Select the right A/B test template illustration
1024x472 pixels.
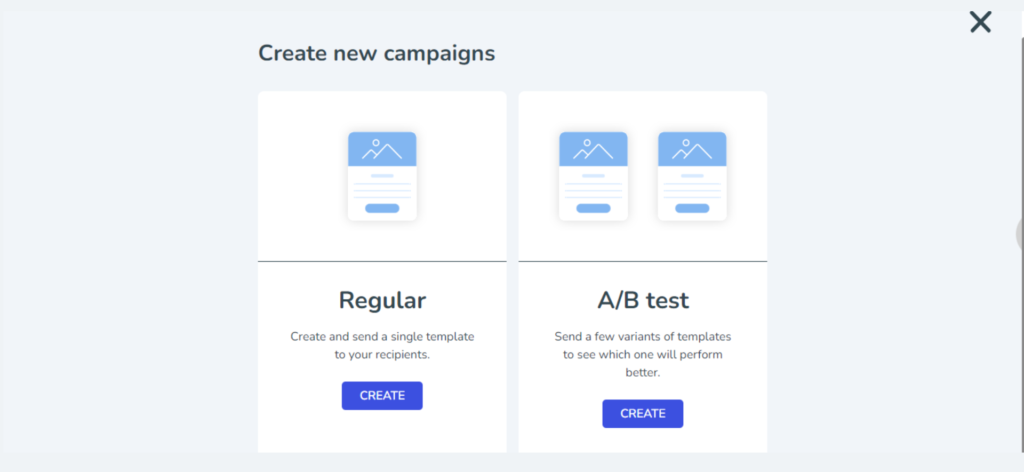(x=692, y=176)
